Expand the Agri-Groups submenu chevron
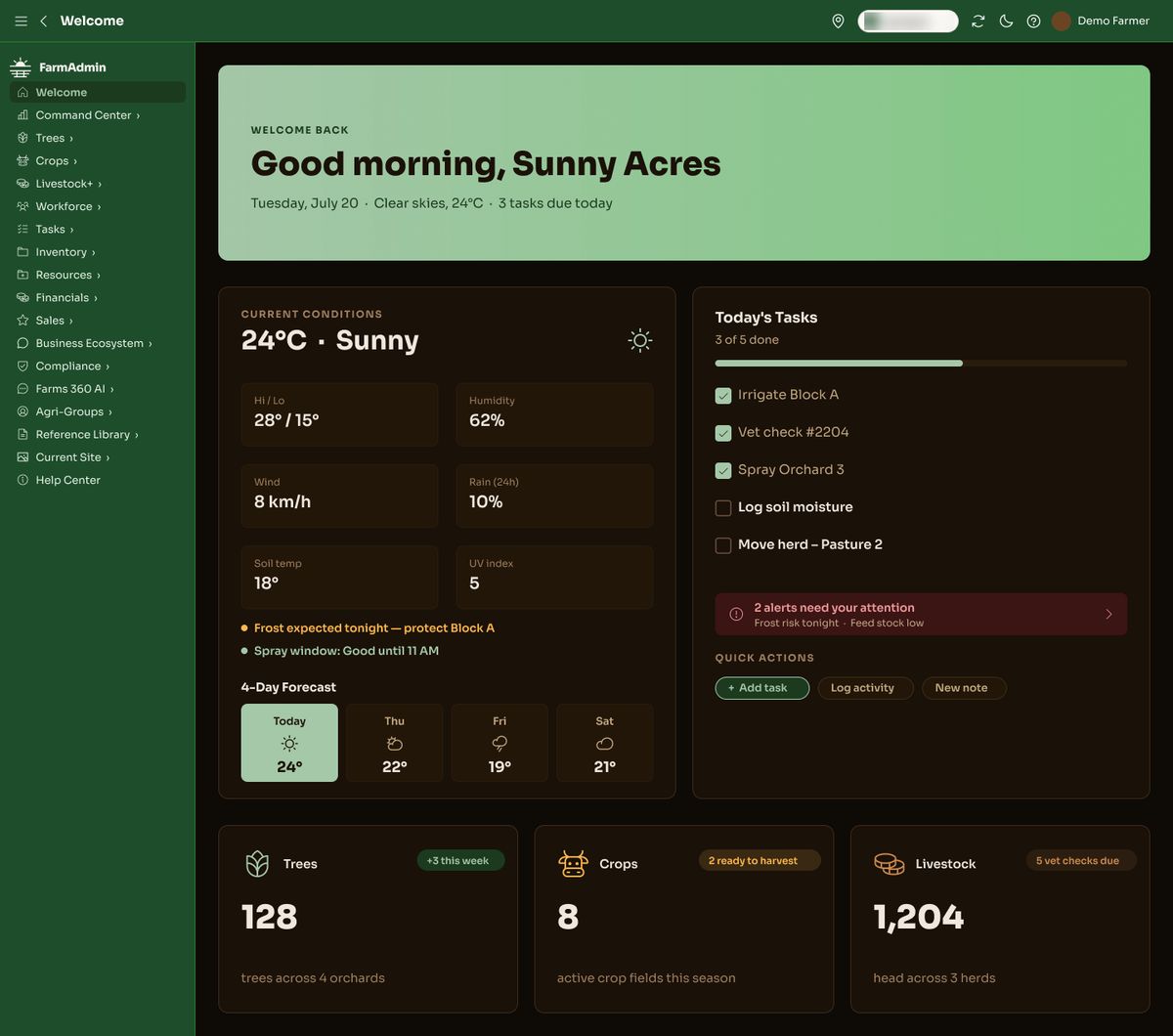The height and width of the screenshot is (1036, 1173). coord(109,412)
